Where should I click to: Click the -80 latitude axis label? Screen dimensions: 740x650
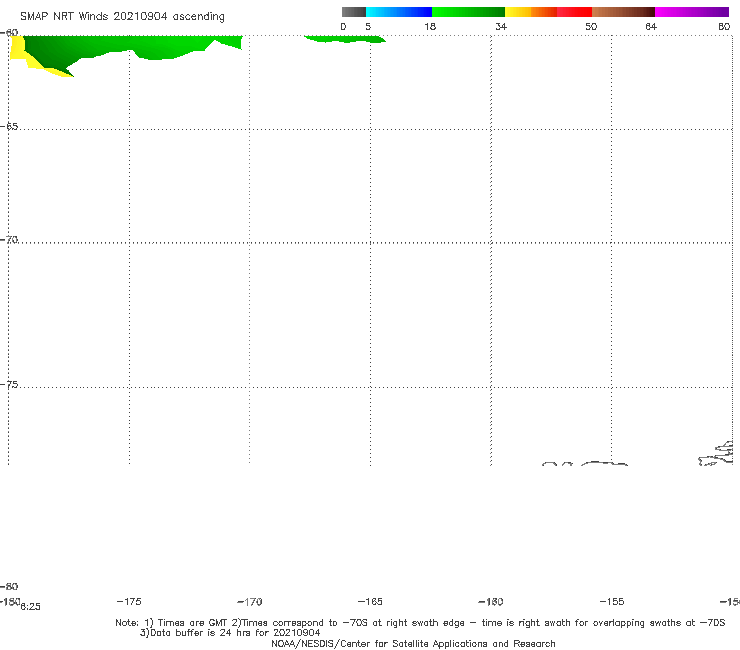(x=9, y=587)
